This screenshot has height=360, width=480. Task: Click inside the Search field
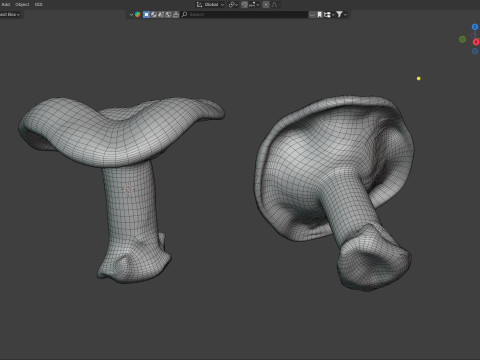point(245,14)
